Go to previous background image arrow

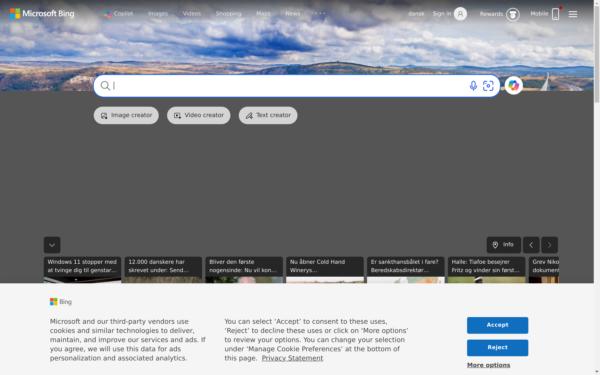[531, 245]
